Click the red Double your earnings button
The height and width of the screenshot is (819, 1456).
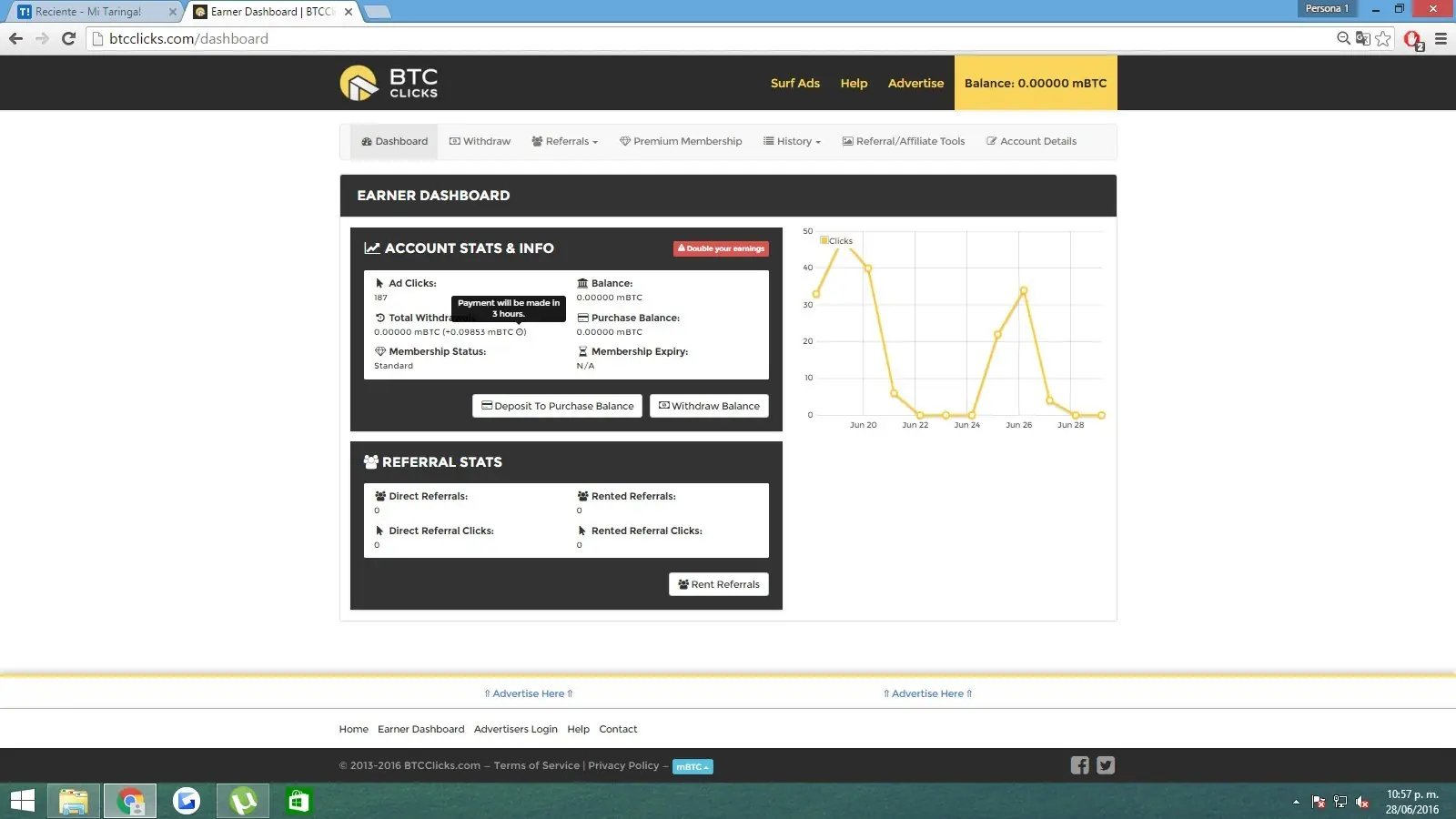point(721,248)
